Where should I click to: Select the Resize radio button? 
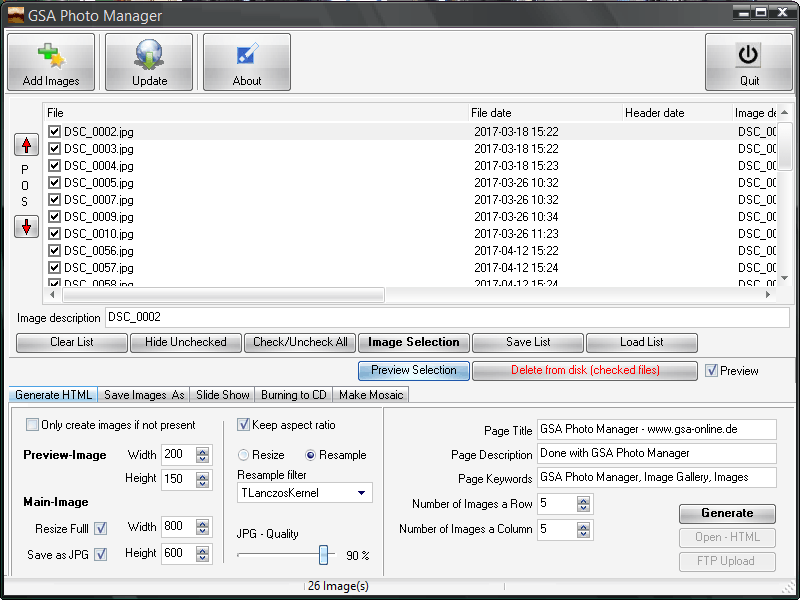[x=244, y=455]
